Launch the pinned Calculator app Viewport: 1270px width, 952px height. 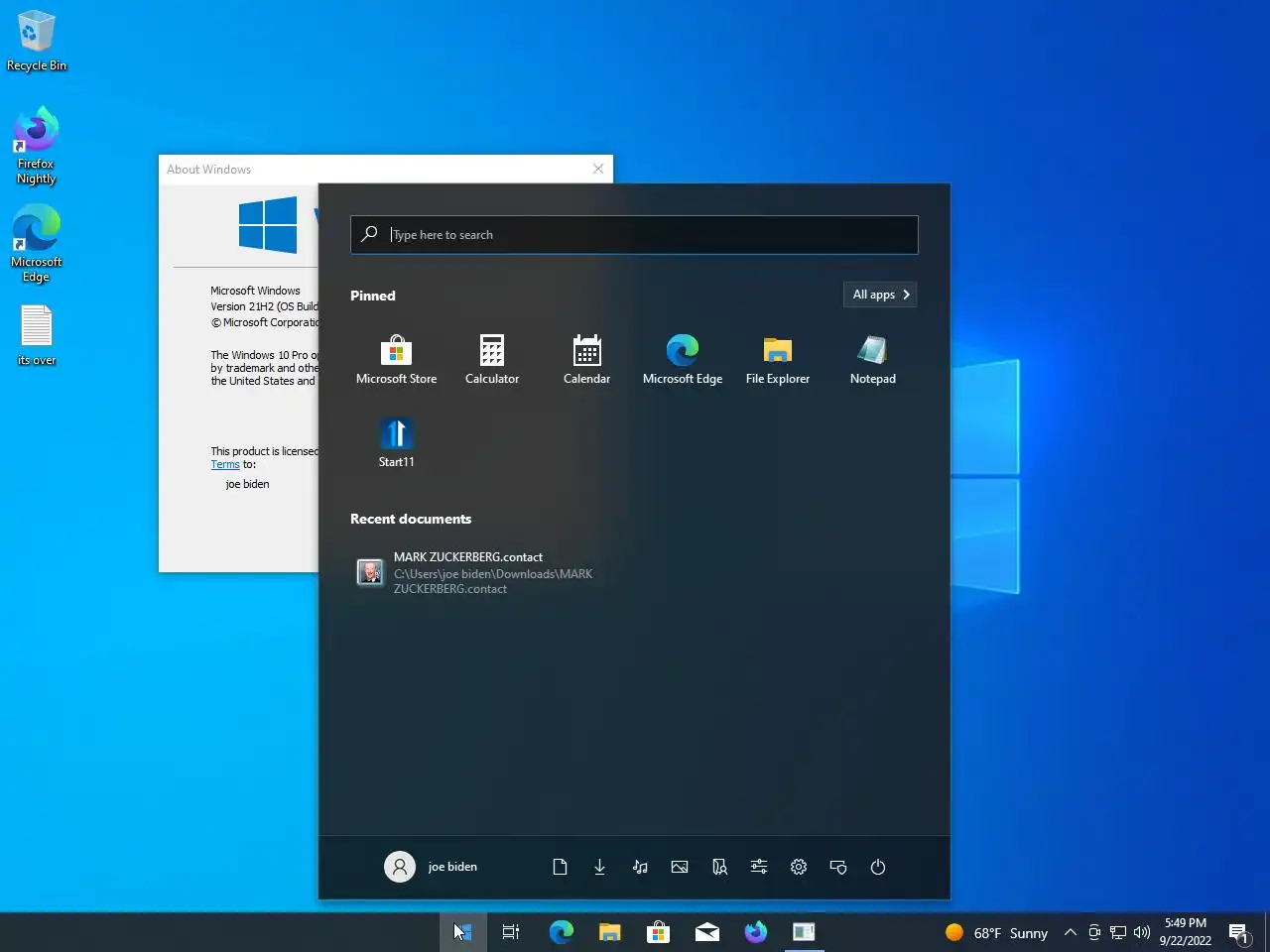click(492, 360)
